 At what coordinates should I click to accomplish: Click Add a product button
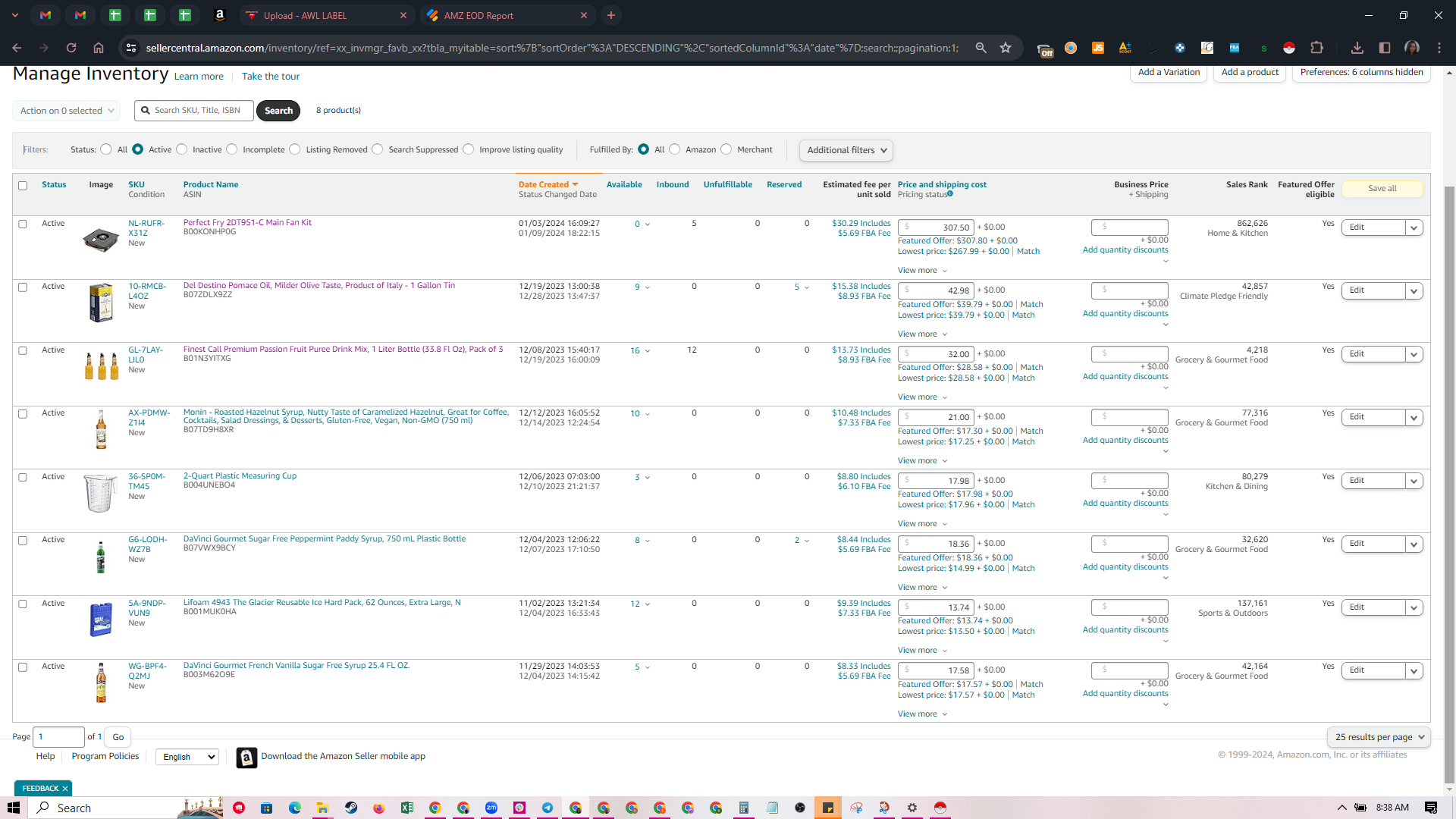coord(1250,73)
